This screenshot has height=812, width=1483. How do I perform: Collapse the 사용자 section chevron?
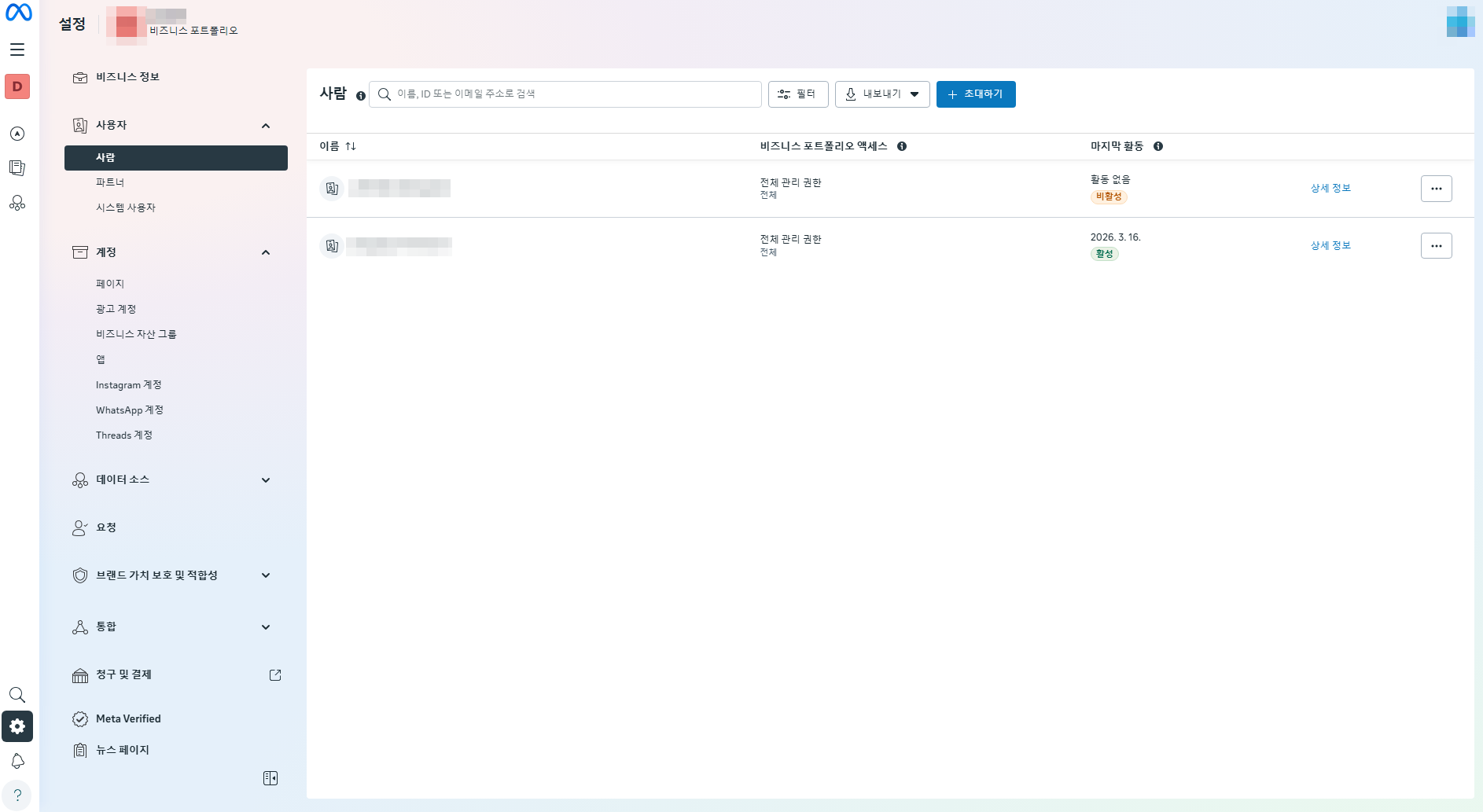tap(266, 126)
